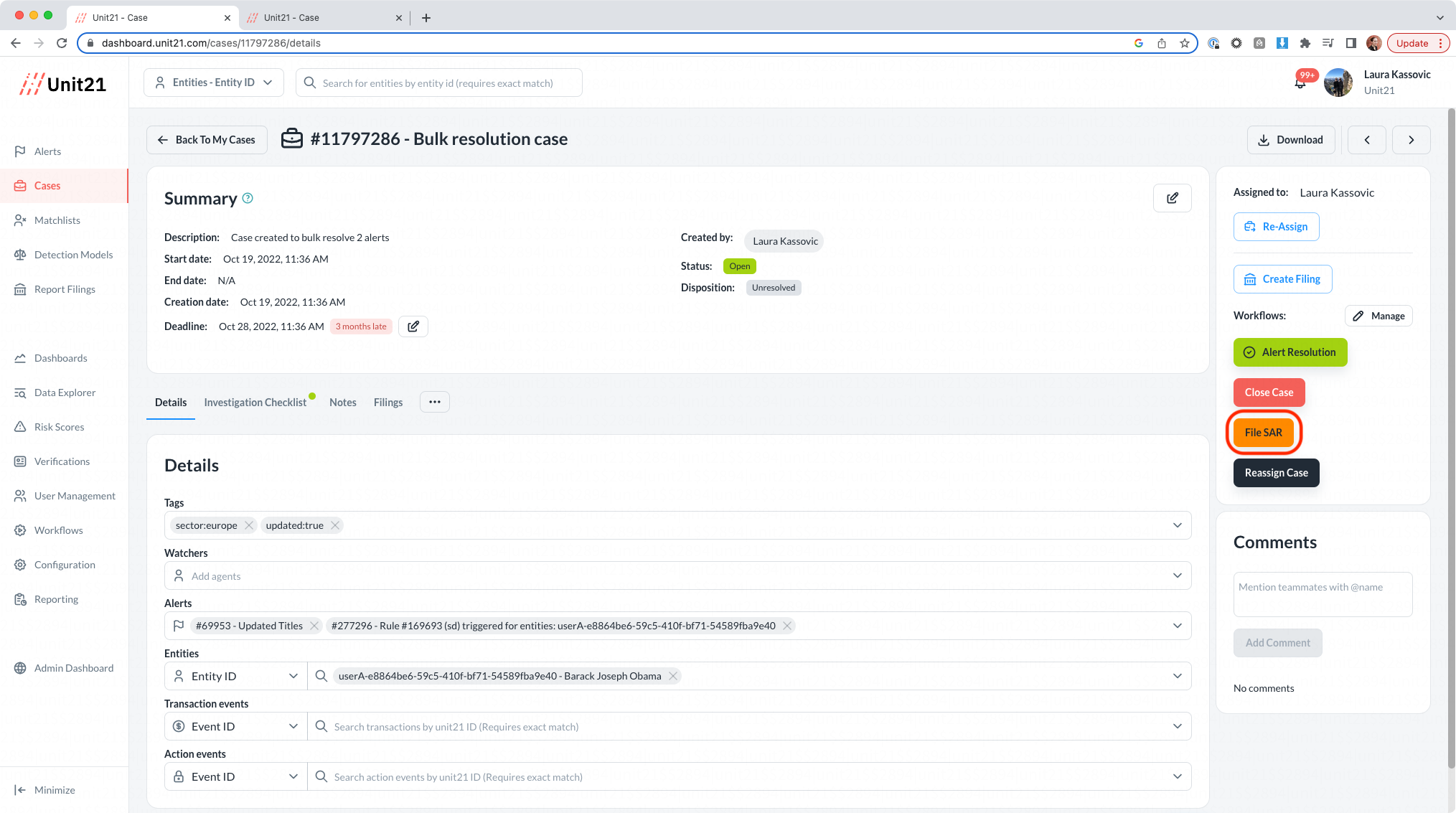Remove Barack Joseph Obama entity chip
Screen dimensions: 1456x813
[672, 676]
